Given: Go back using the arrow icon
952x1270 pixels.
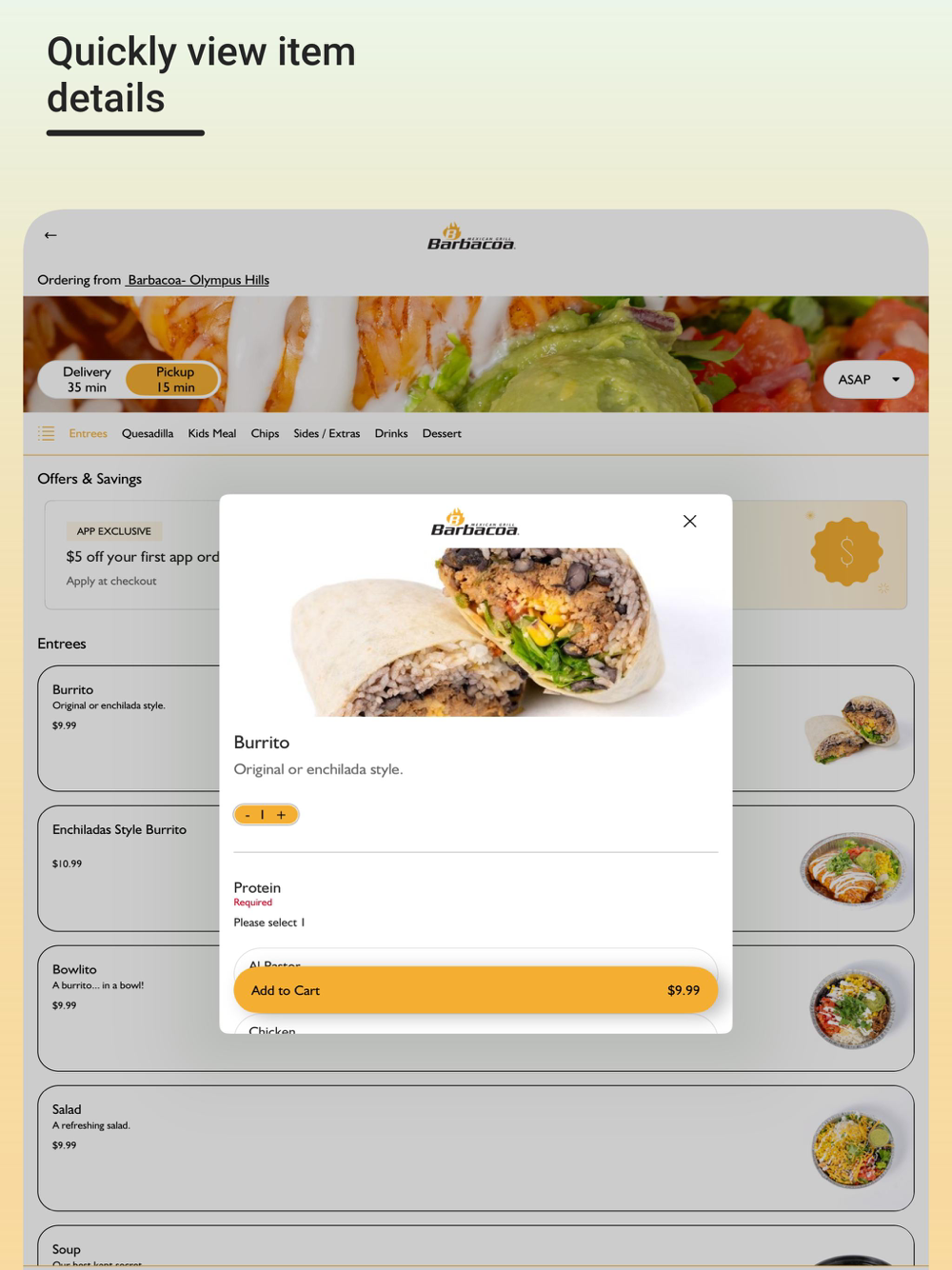Looking at the screenshot, I should click(x=50, y=235).
